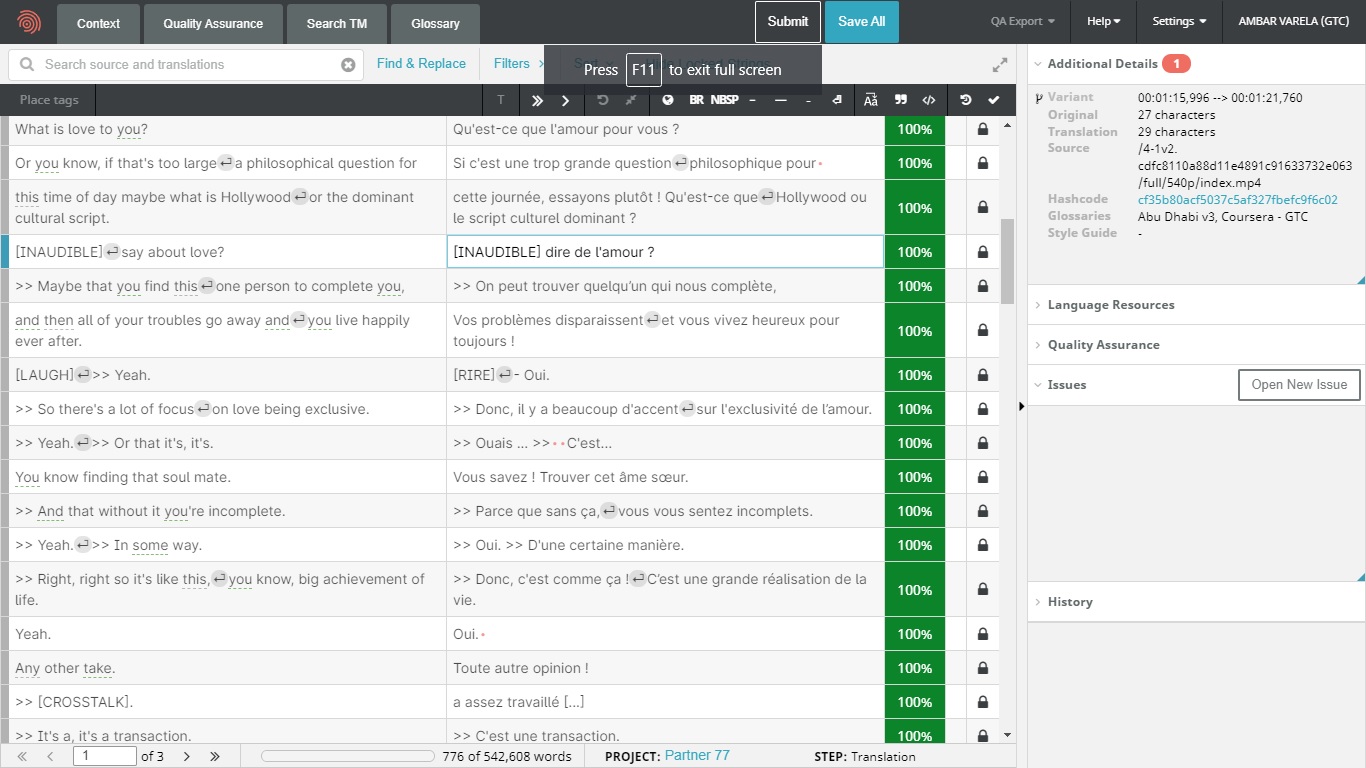The image size is (1366, 768).
Task: Click the checkmark confirm icon in toolbar
Action: [993, 100]
